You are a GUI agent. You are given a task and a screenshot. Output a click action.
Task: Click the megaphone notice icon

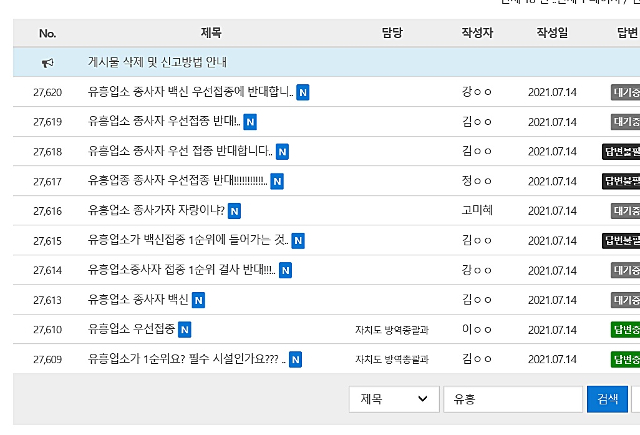[48, 63]
